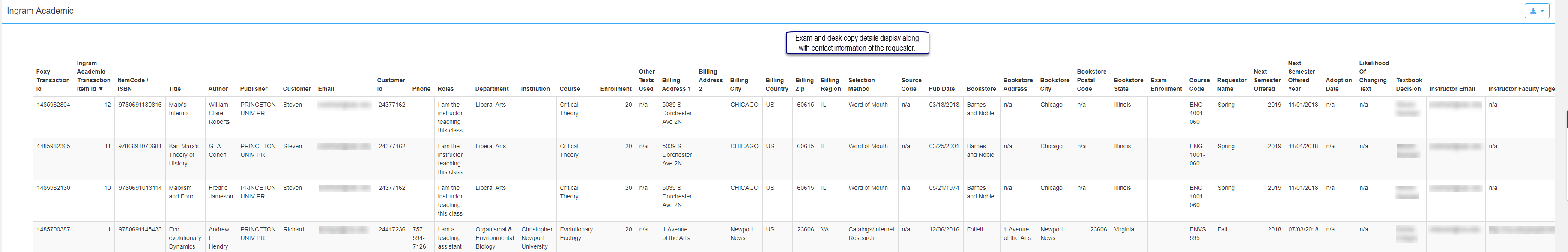Image resolution: width=1568 pixels, height=252 pixels.
Task: Sort by Foxy Transaction Id column
Action: coord(53,80)
